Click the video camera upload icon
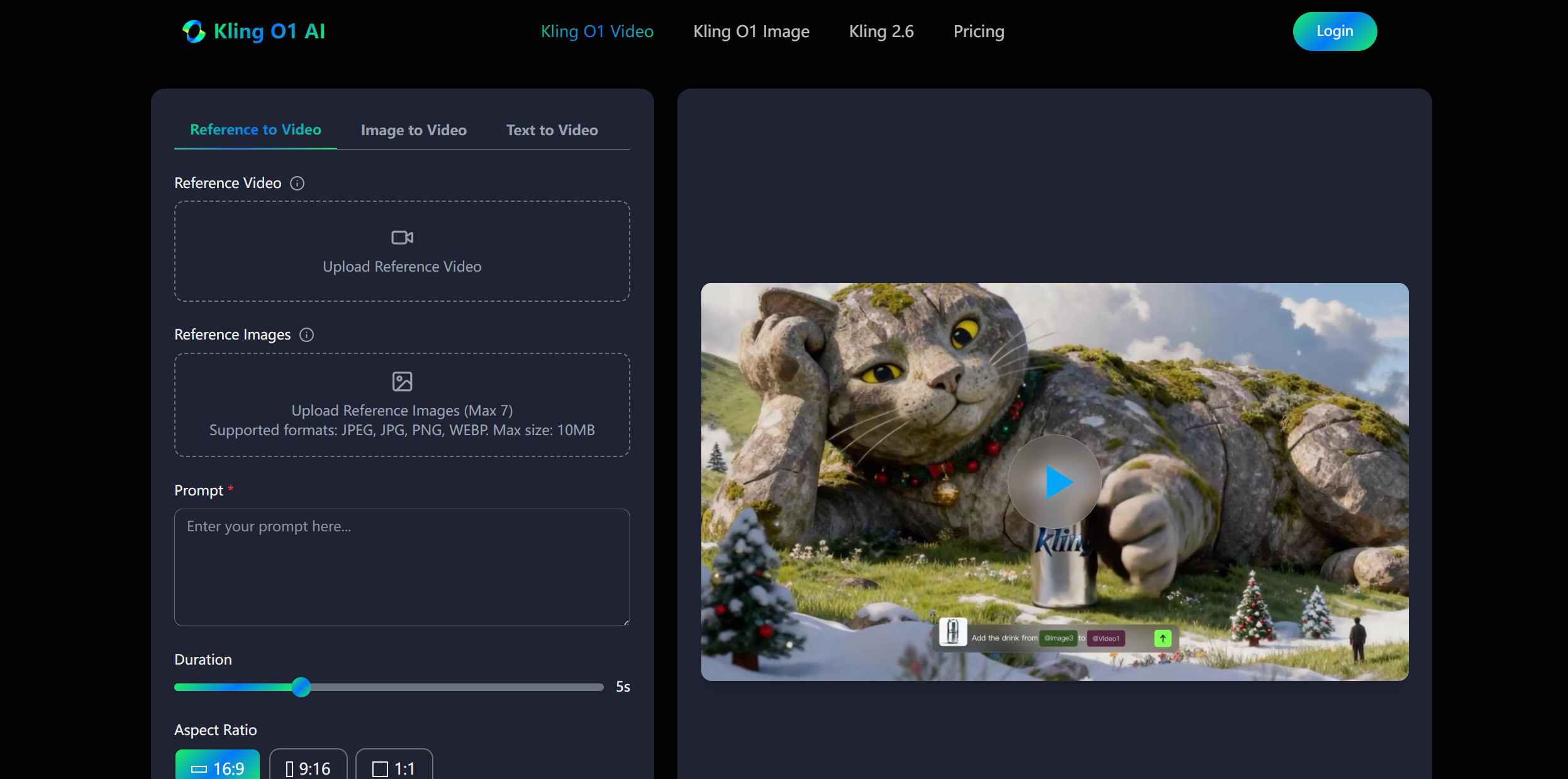 401,238
